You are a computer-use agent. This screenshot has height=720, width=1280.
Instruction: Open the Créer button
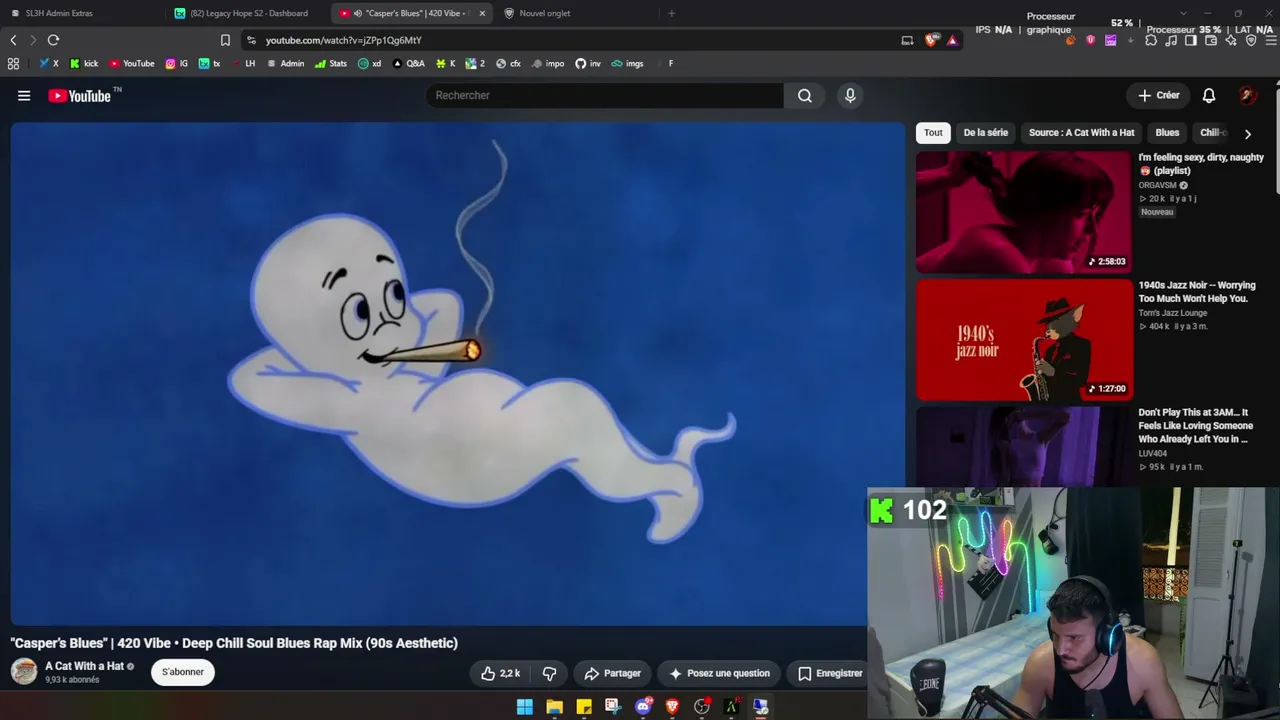click(x=1159, y=95)
